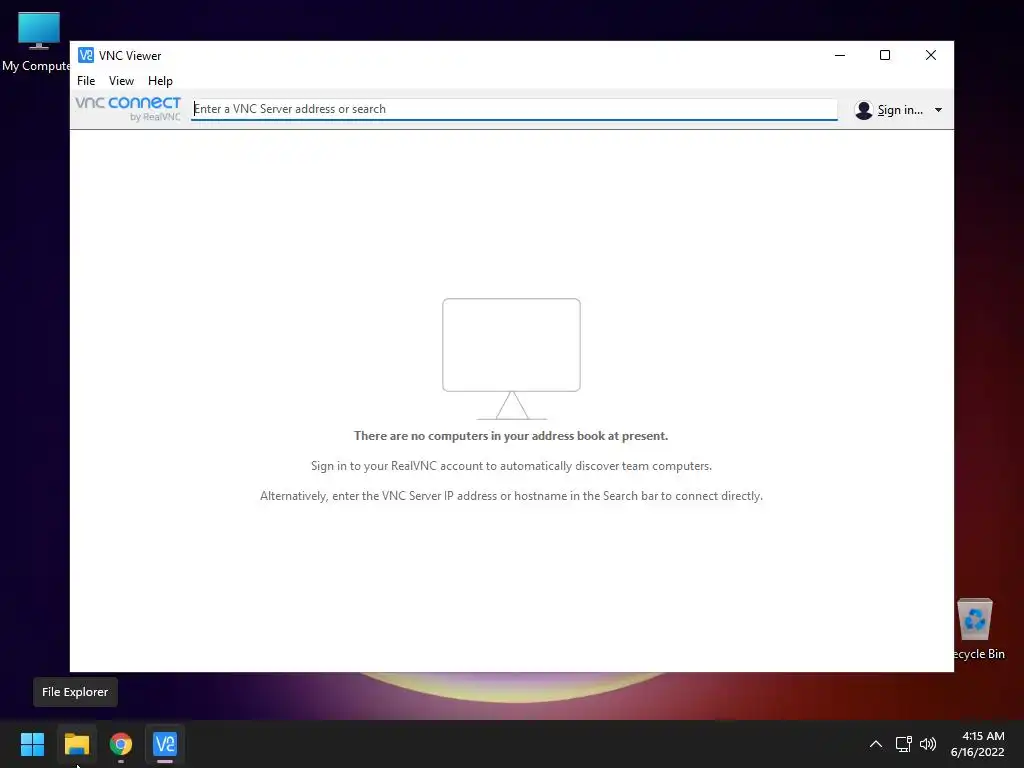Open the View menu

[x=121, y=81]
